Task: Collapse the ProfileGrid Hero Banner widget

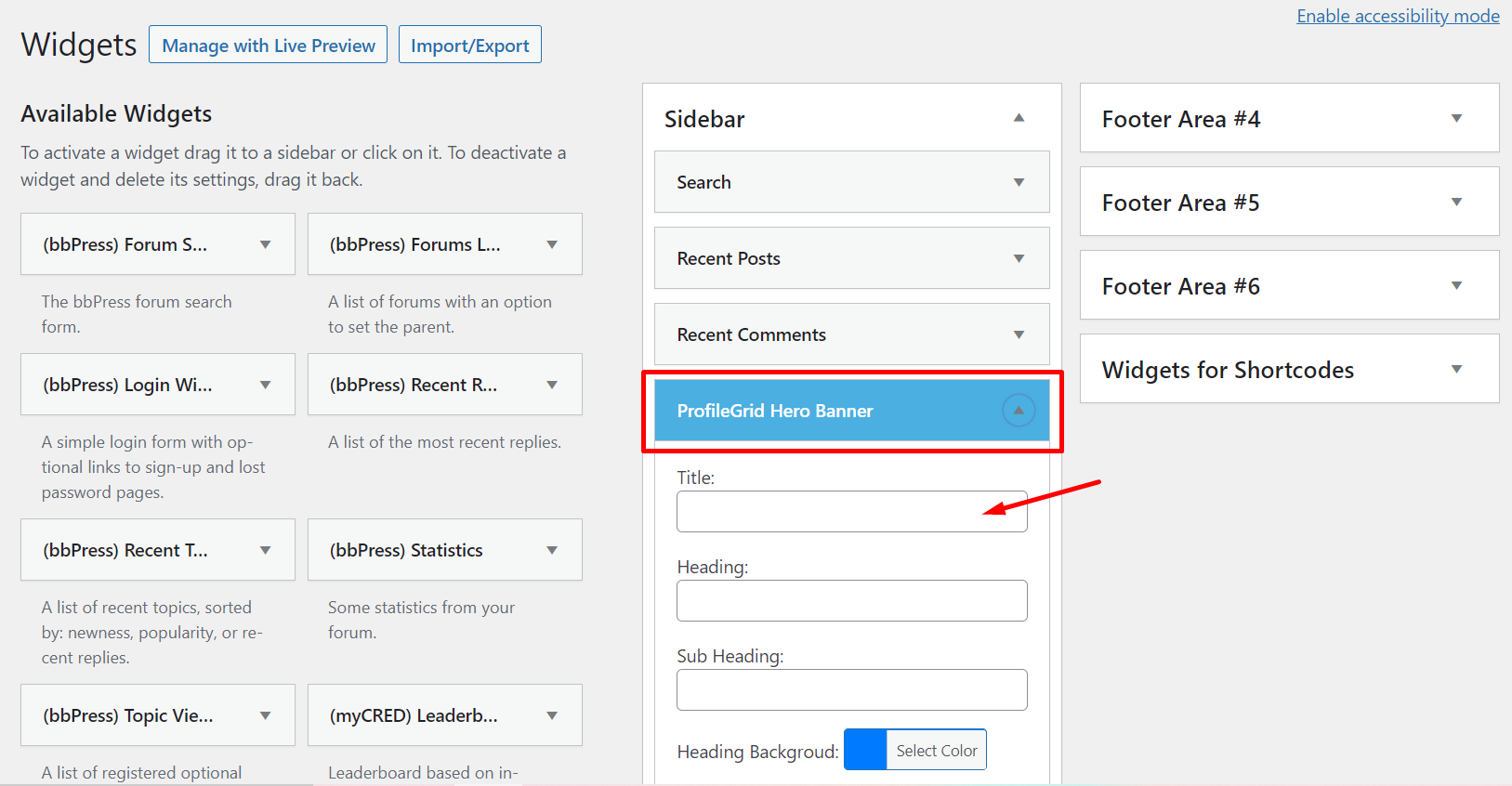Action: (1019, 411)
